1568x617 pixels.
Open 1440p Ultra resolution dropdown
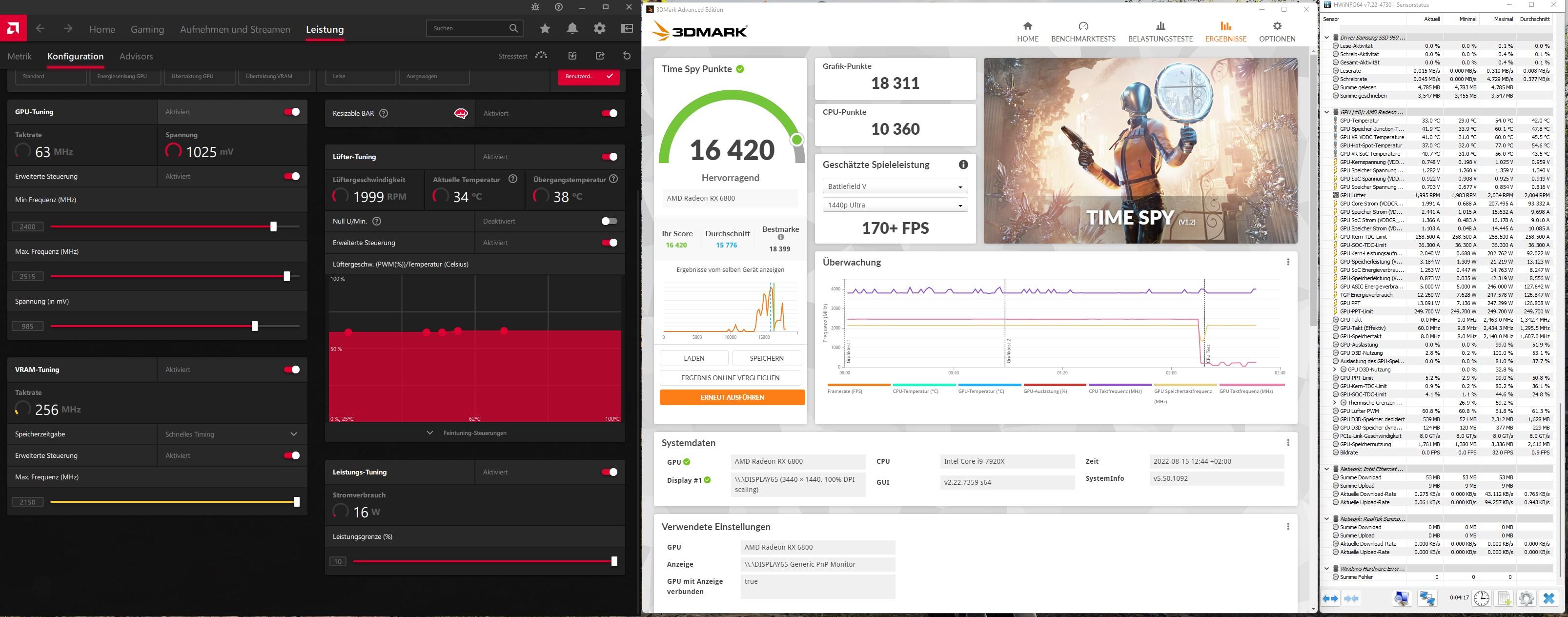(895, 206)
